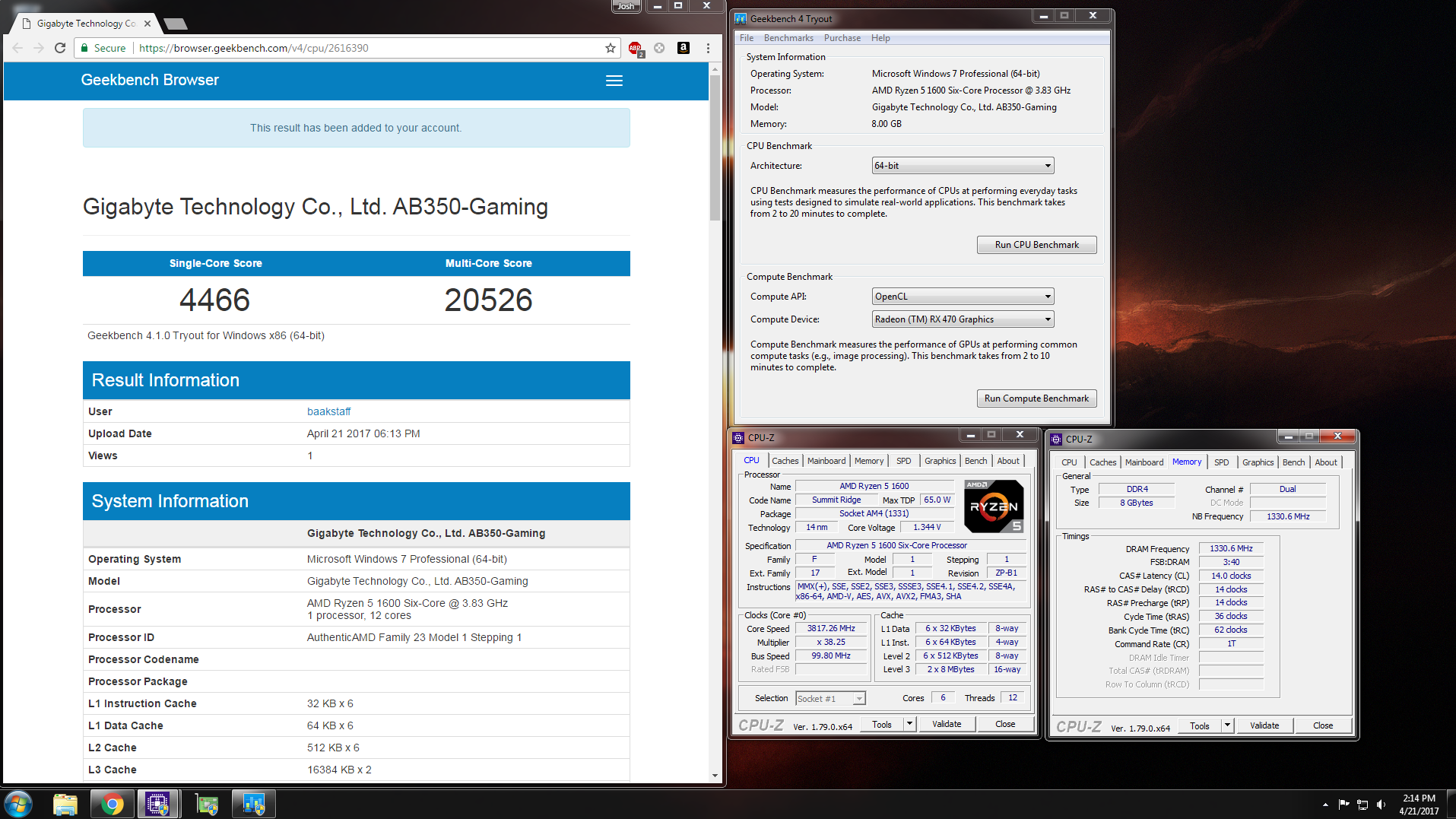Switch to Caches tab in left CPU-Z
Viewport: 1456px width, 819px height.
(x=785, y=461)
